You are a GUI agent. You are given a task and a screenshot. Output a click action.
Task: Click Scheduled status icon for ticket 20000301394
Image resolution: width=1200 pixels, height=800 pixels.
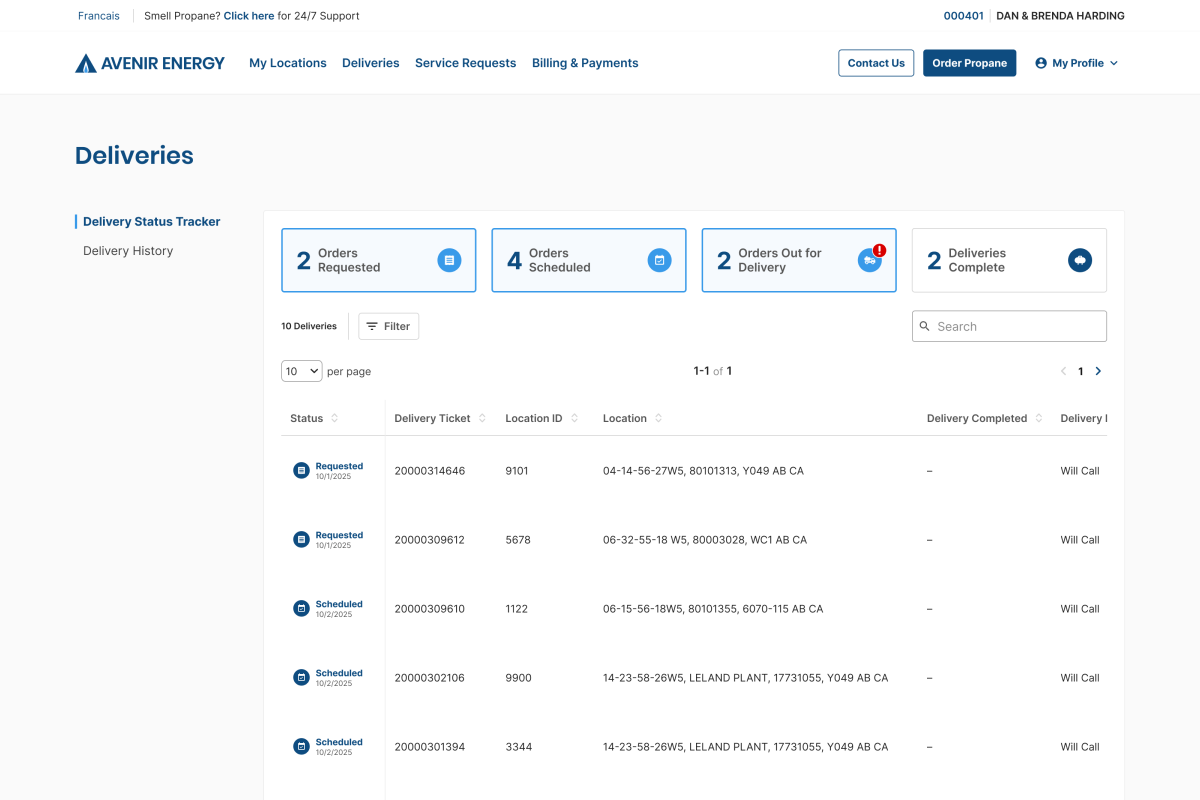pos(301,746)
